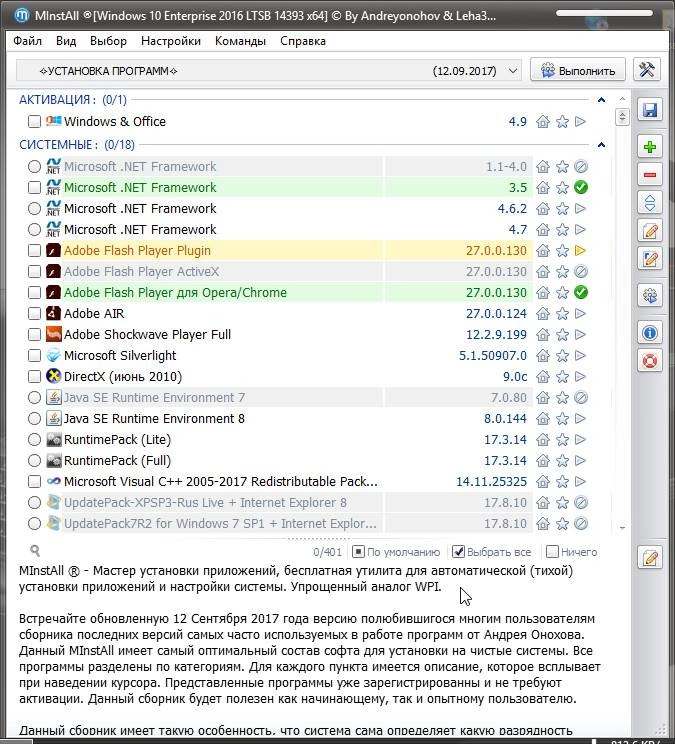Click the play icon for Microsoft Visual C++ Redistributable
675x744 pixels.
click(580, 482)
